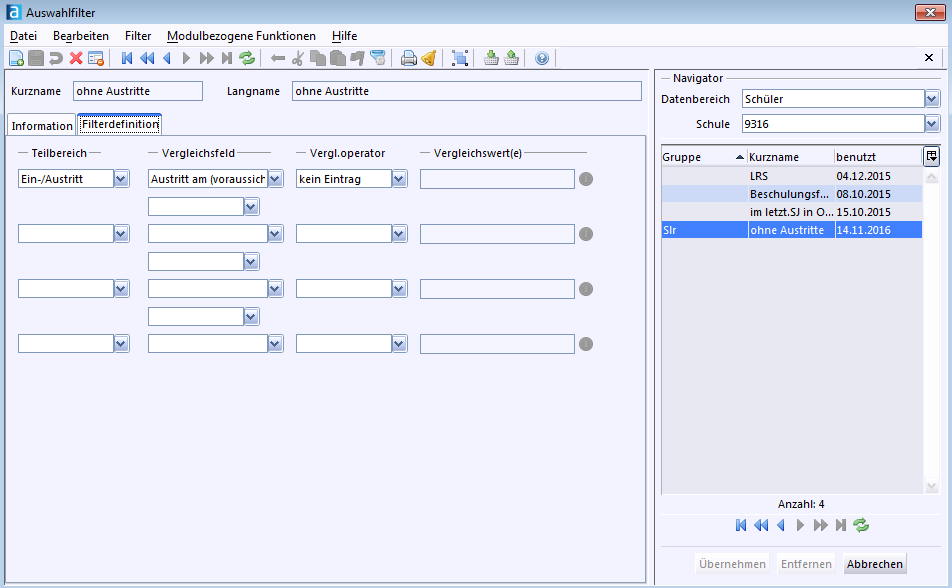The height and width of the screenshot is (588, 952).
Task: Sort Navigator list by Kurzname column
Action: tap(790, 157)
